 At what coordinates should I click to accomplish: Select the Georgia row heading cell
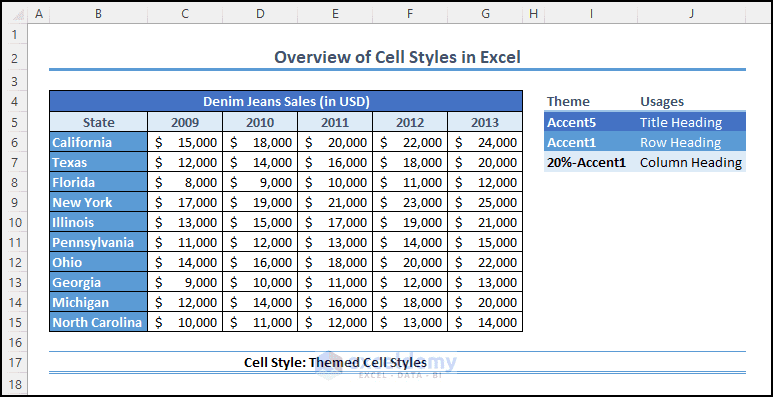(x=99, y=283)
